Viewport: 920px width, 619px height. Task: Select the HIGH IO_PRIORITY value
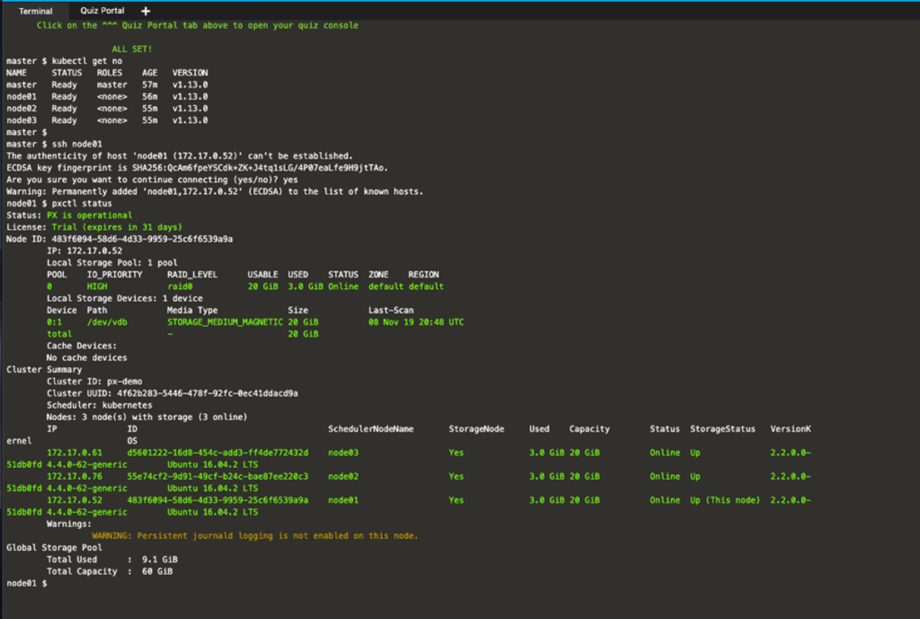(x=97, y=287)
